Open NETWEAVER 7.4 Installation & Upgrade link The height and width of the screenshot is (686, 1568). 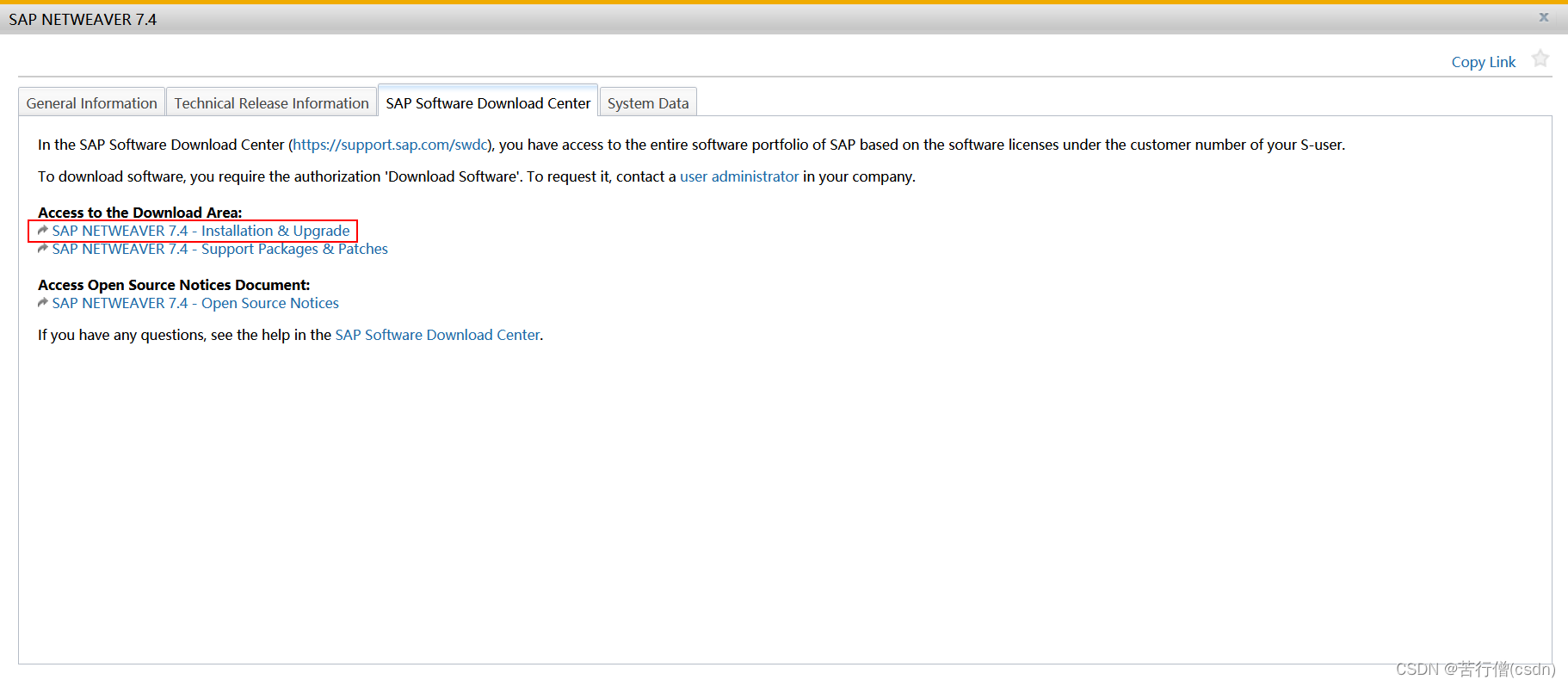click(201, 231)
